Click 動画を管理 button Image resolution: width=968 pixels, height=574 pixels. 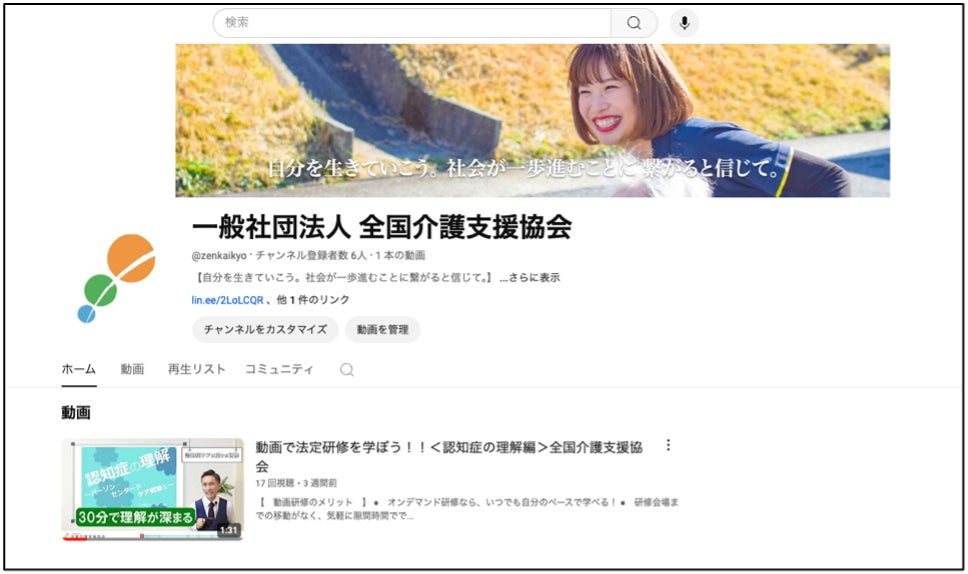382,330
